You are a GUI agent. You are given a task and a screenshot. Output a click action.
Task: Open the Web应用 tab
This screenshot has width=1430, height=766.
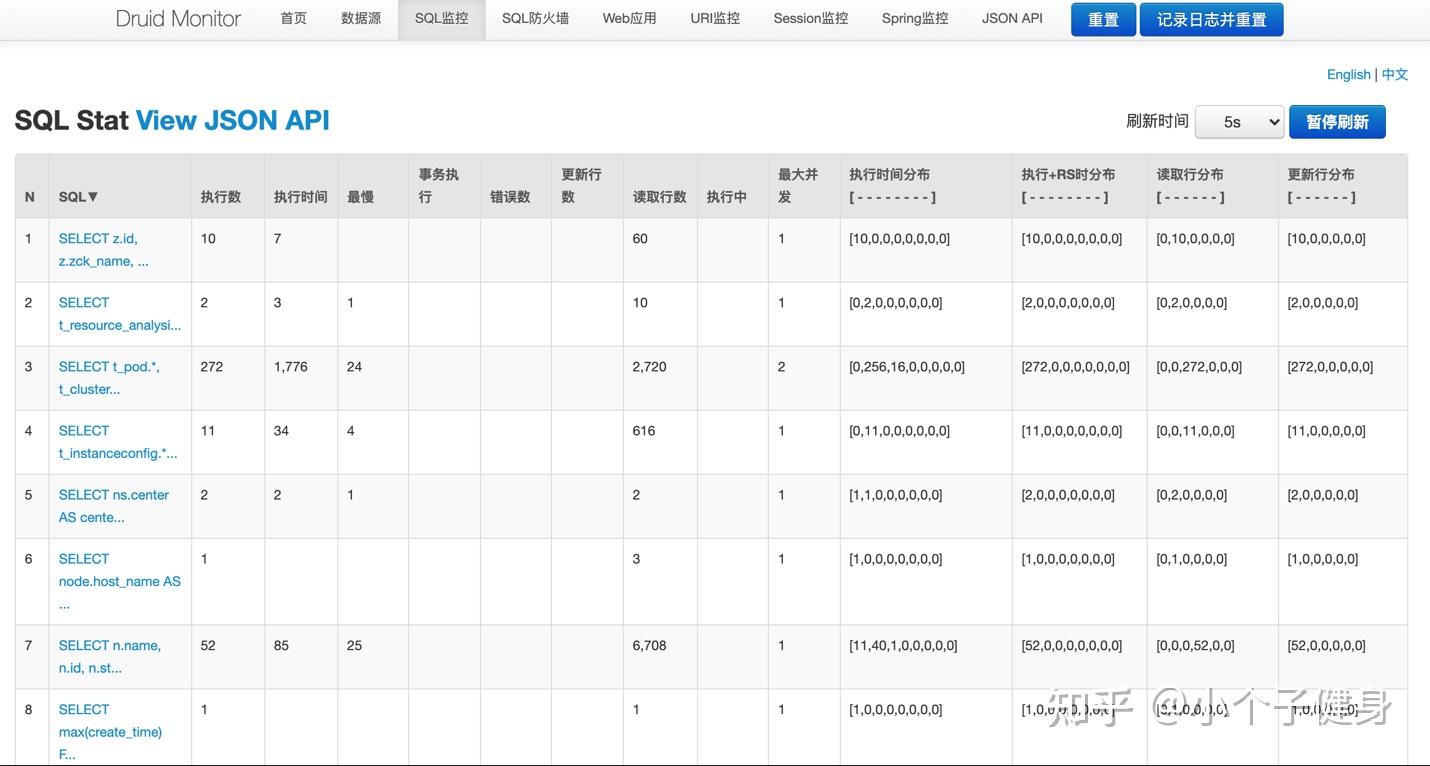(630, 18)
